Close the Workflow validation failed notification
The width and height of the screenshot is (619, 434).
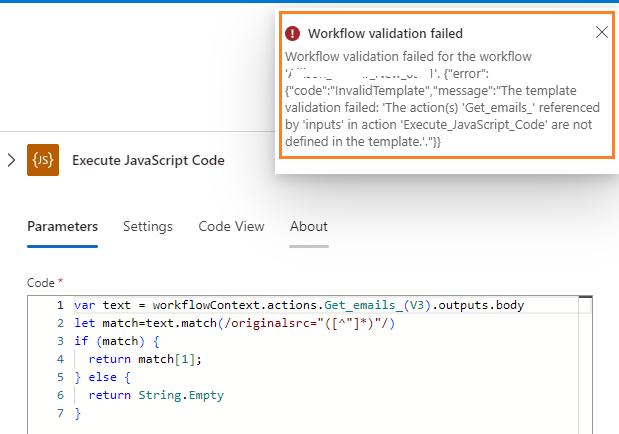602,32
